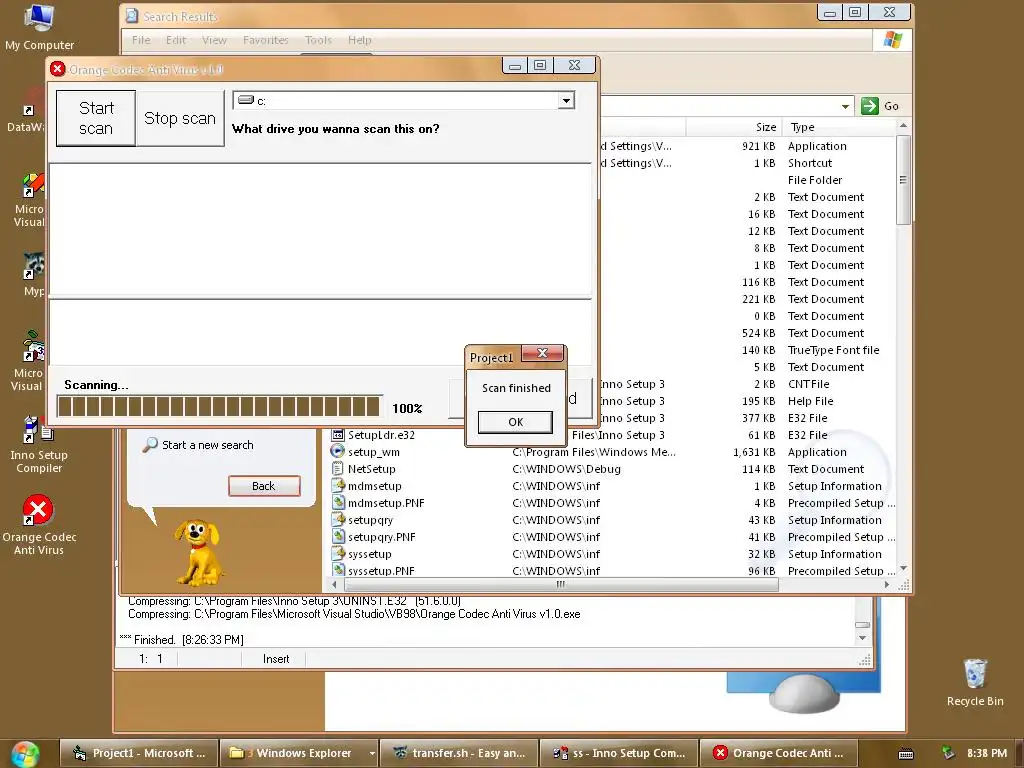1024x768 pixels.
Task: Click the Stop scan button
Action: coord(180,118)
